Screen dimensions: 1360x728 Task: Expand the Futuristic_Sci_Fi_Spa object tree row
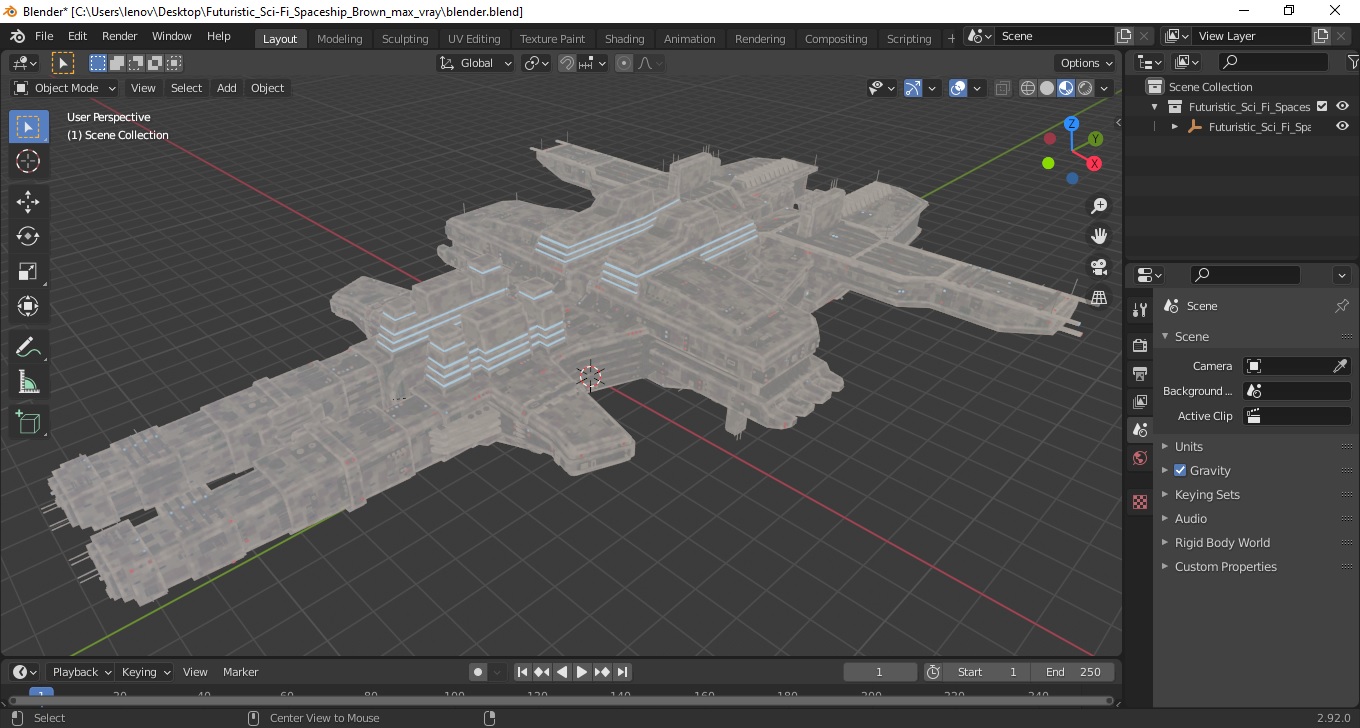1175,127
